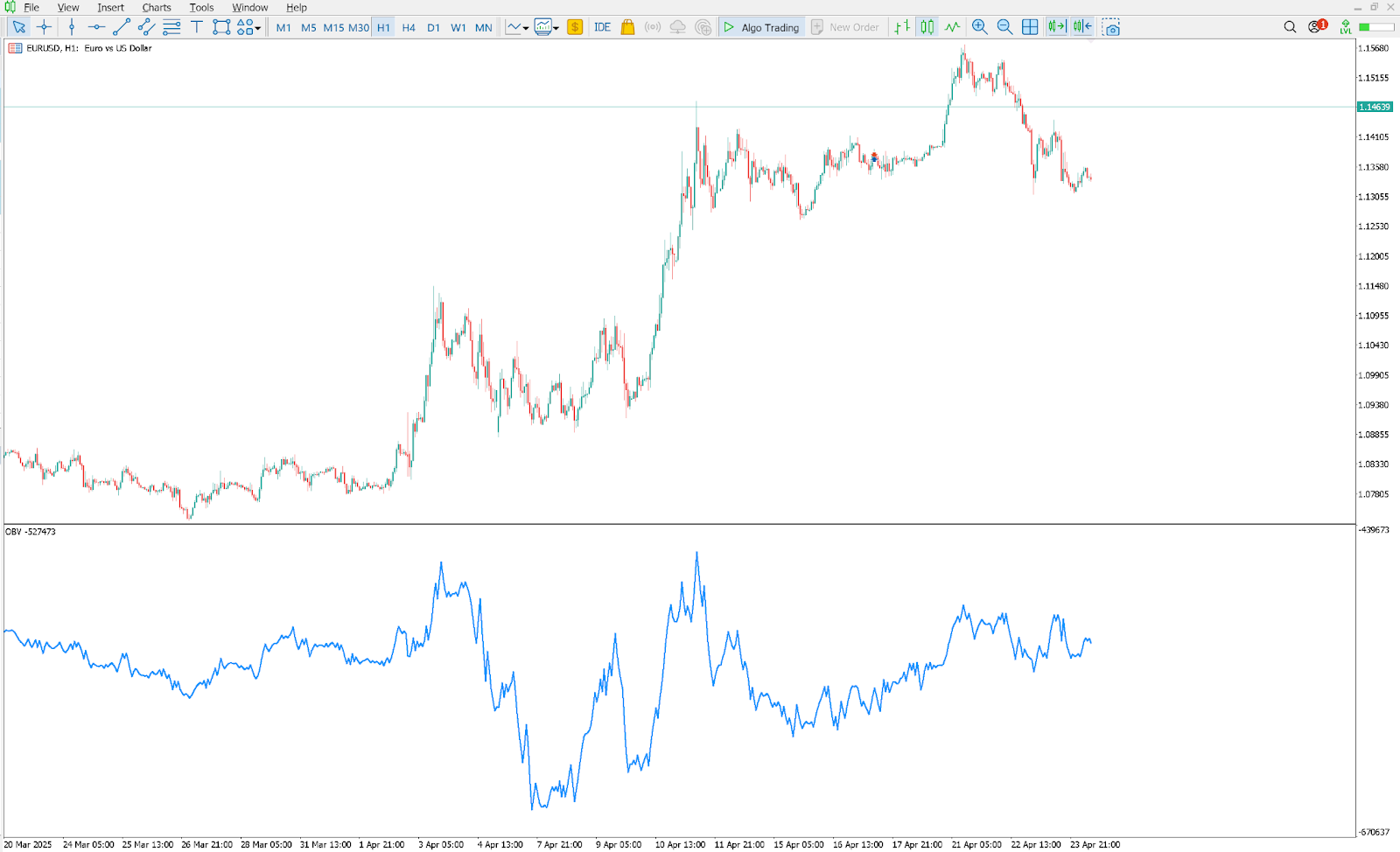1400x852 pixels.
Task: Switch timeframe to M1
Action: 283,27
